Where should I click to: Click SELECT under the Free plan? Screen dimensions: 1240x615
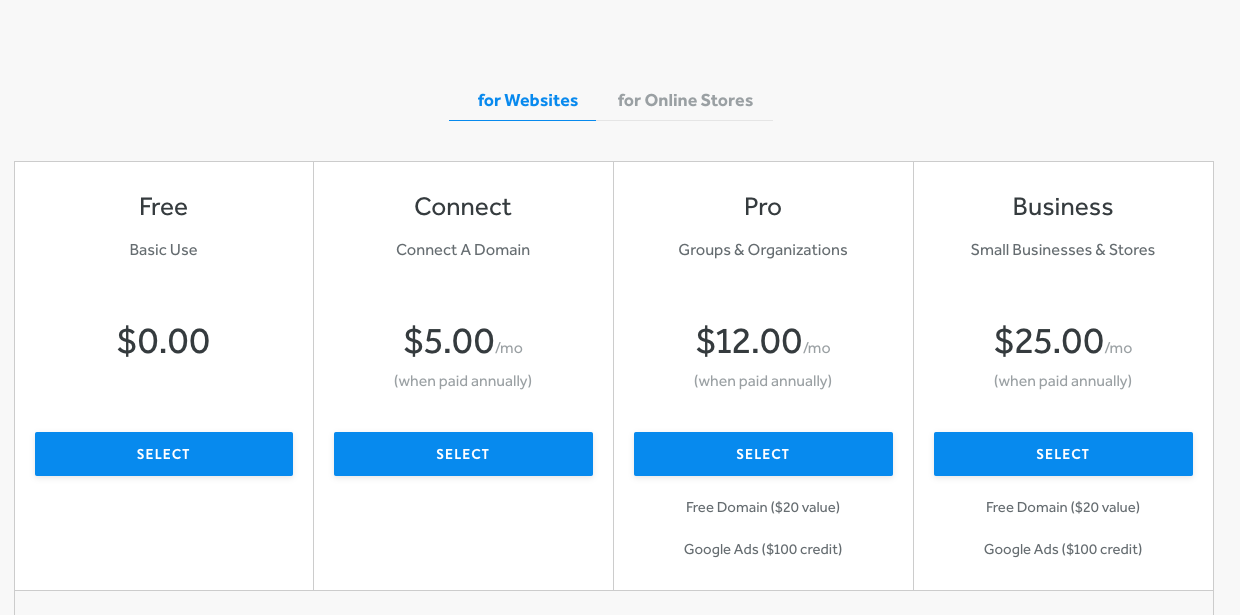tap(163, 453)
